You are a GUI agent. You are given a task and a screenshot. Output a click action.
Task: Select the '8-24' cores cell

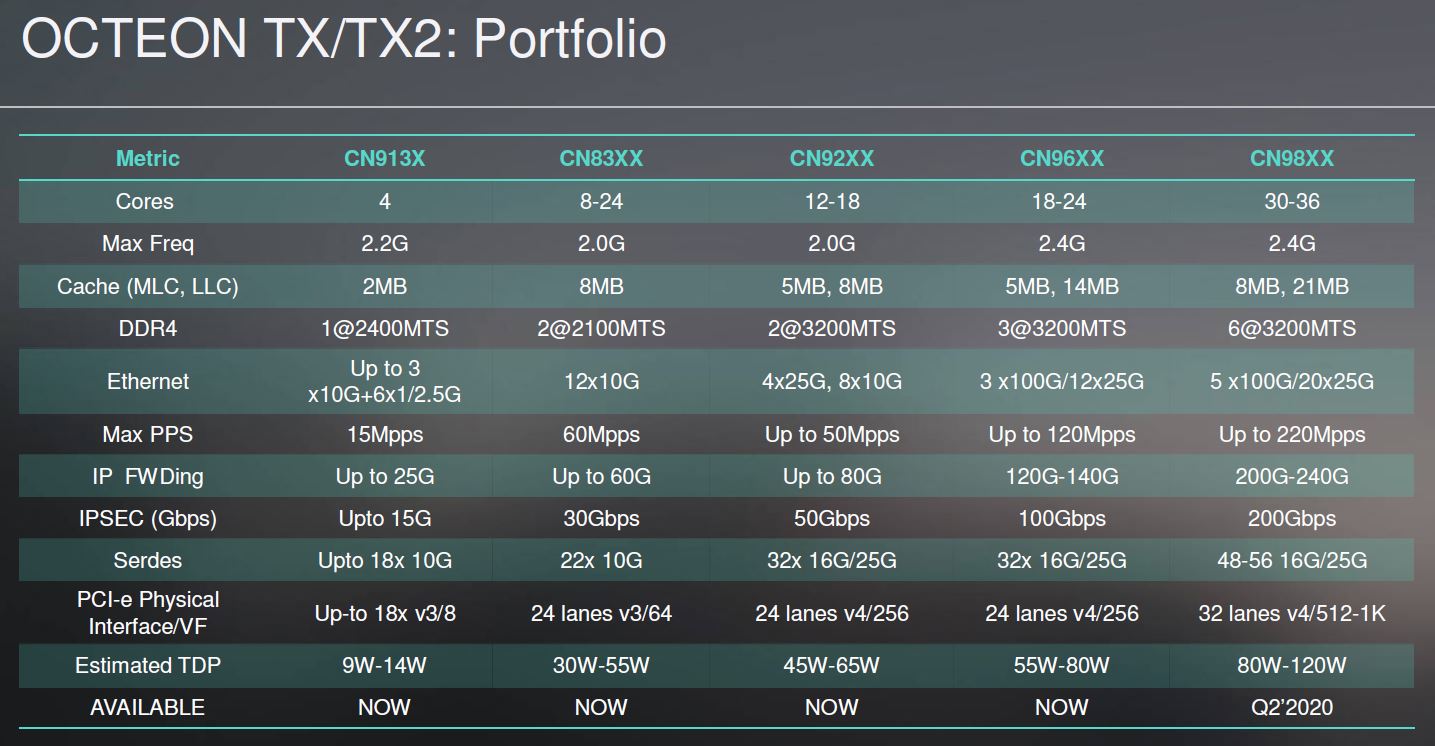coord(601,201)
